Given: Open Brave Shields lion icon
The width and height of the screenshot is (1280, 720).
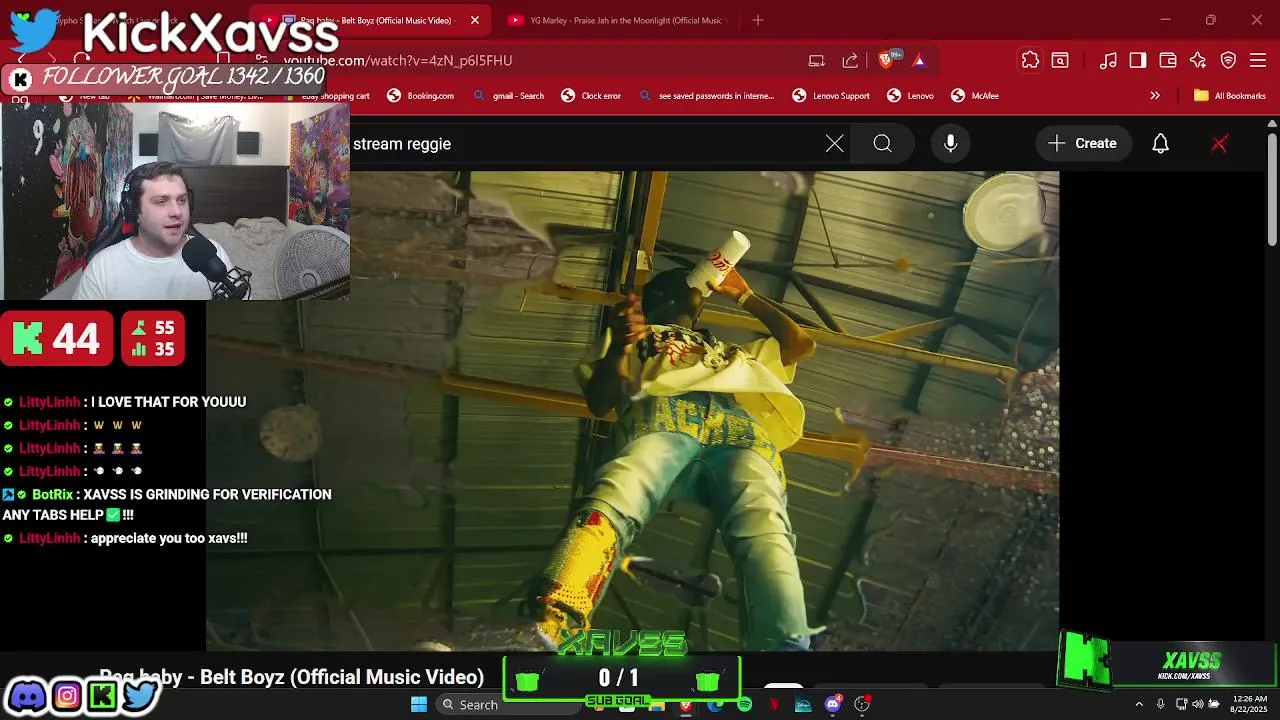Looking at the screenshot, I should [885, 61].
